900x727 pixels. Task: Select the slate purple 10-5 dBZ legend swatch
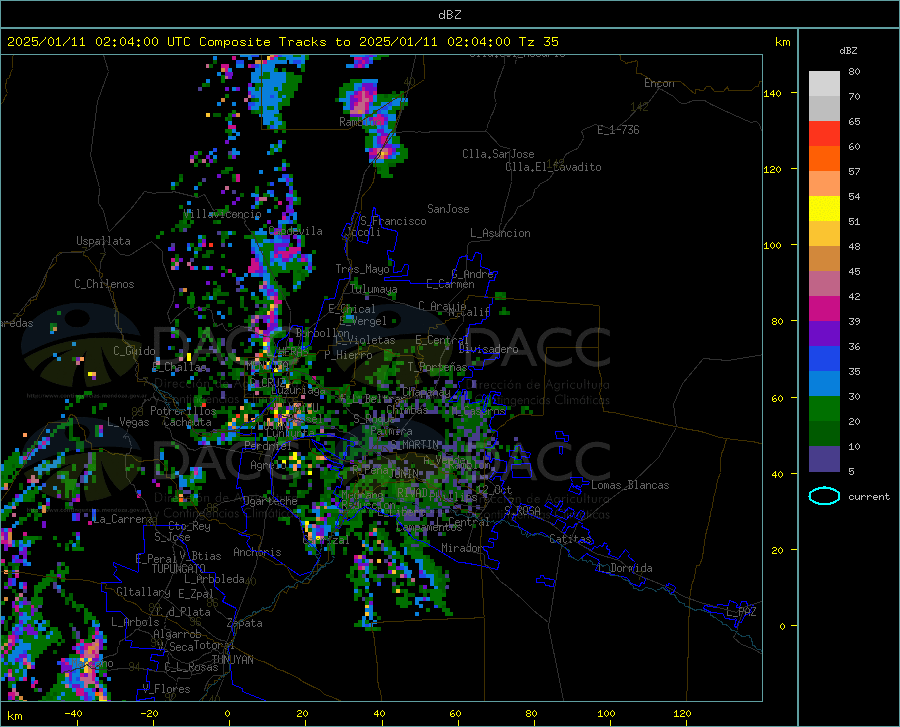pos(824,459)
